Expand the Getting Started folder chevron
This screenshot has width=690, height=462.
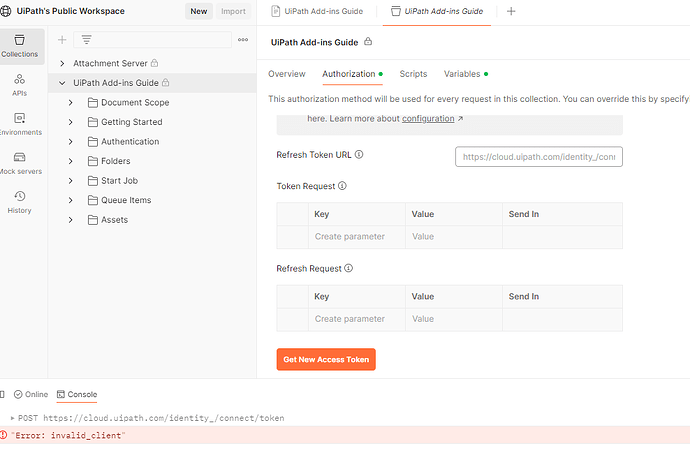coord(70,122)
